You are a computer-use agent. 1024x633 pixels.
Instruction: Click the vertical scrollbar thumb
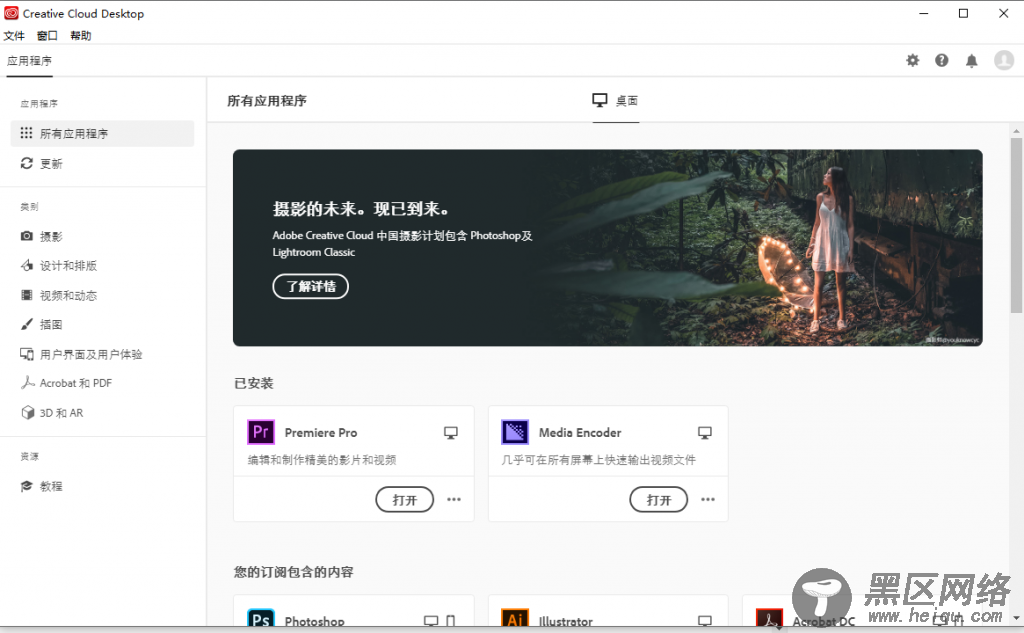(x=1016, y=225)
